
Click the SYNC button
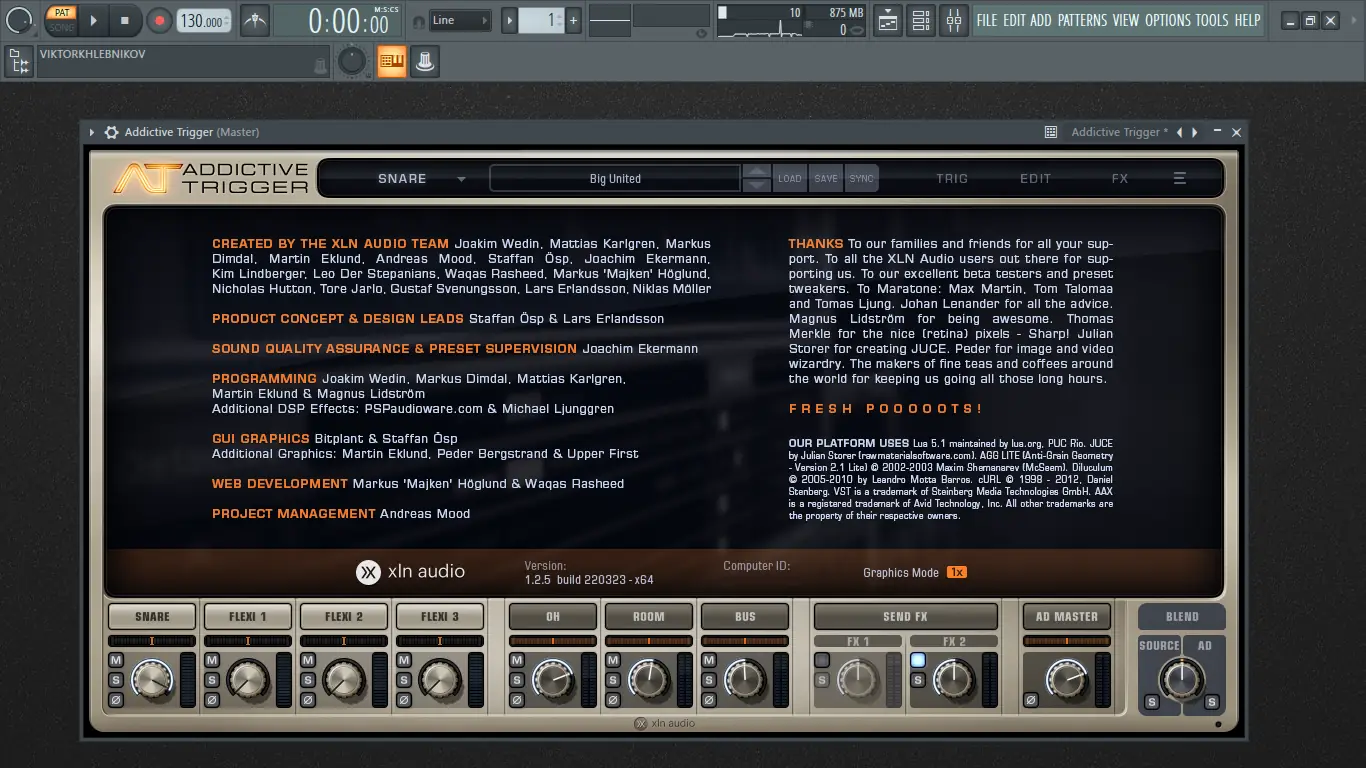(x=861, y=178)
